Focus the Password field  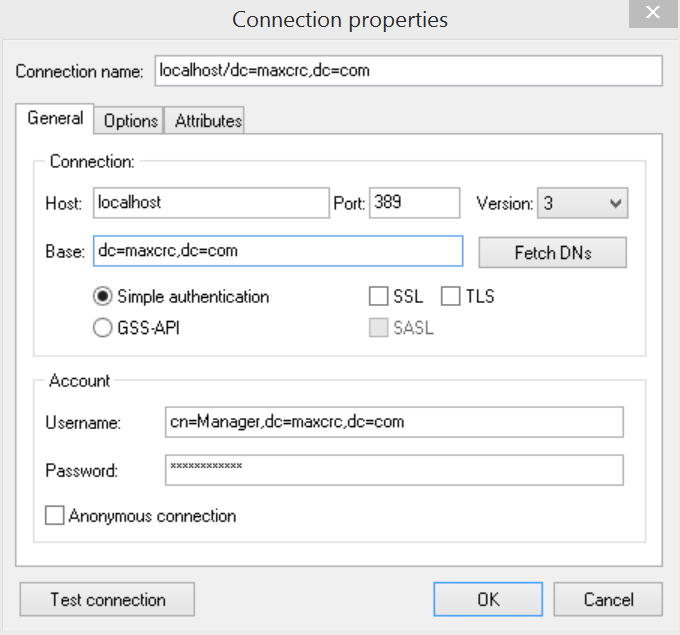pos(394,469)
